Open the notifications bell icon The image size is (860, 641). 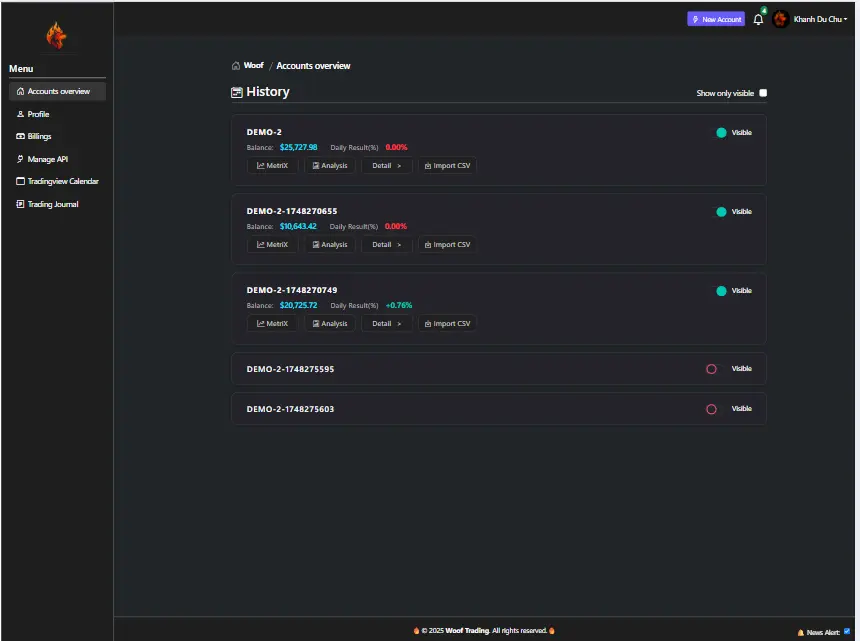[758, 19]
